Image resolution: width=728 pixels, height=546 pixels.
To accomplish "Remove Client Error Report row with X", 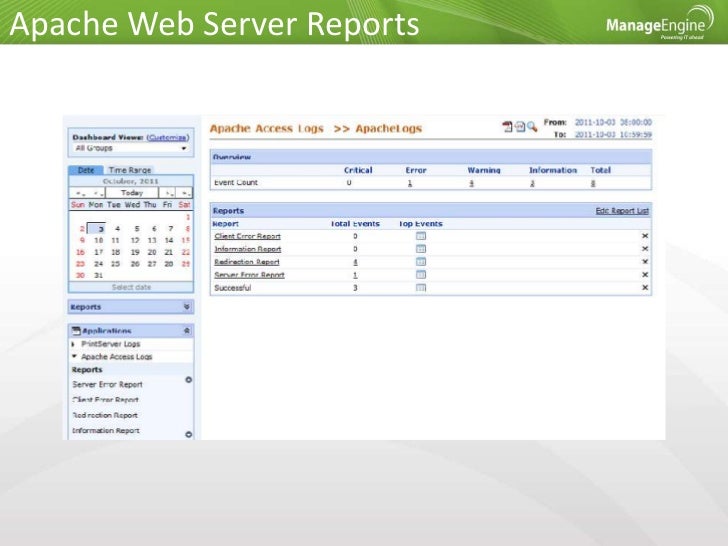I will [645, 236].
